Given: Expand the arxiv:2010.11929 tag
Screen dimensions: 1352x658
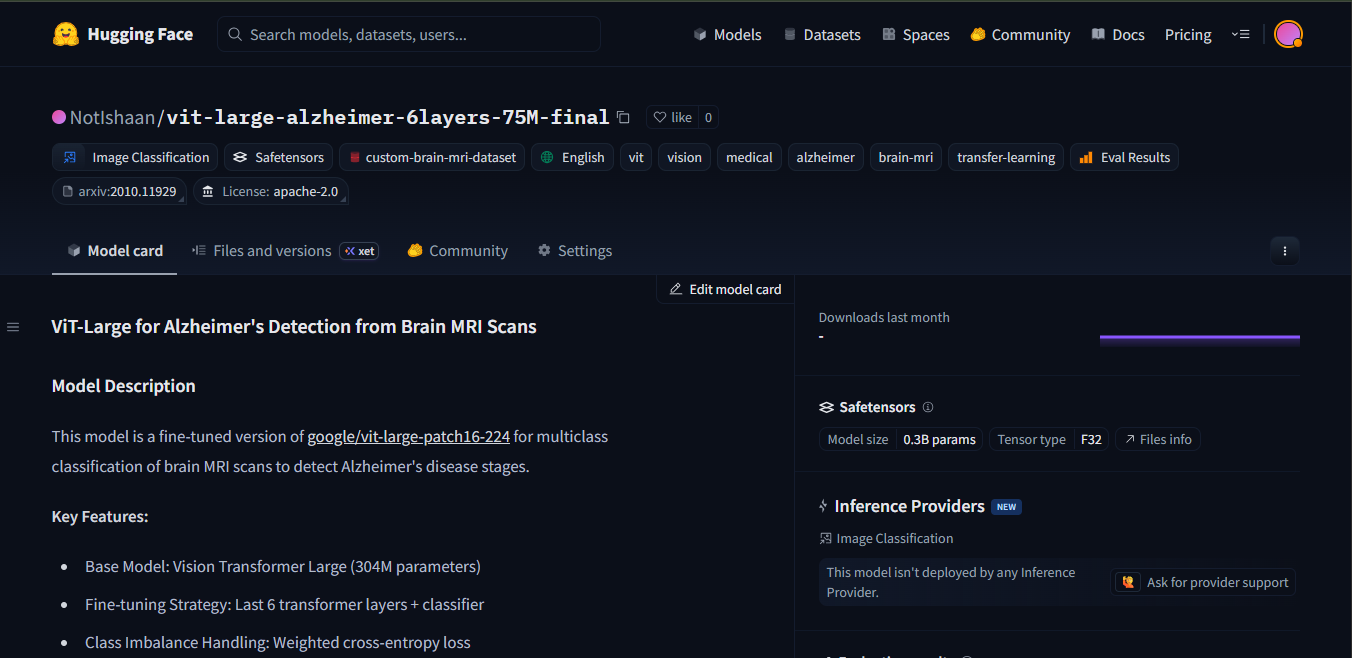Looking at the screenshot, I should (119, 191).
